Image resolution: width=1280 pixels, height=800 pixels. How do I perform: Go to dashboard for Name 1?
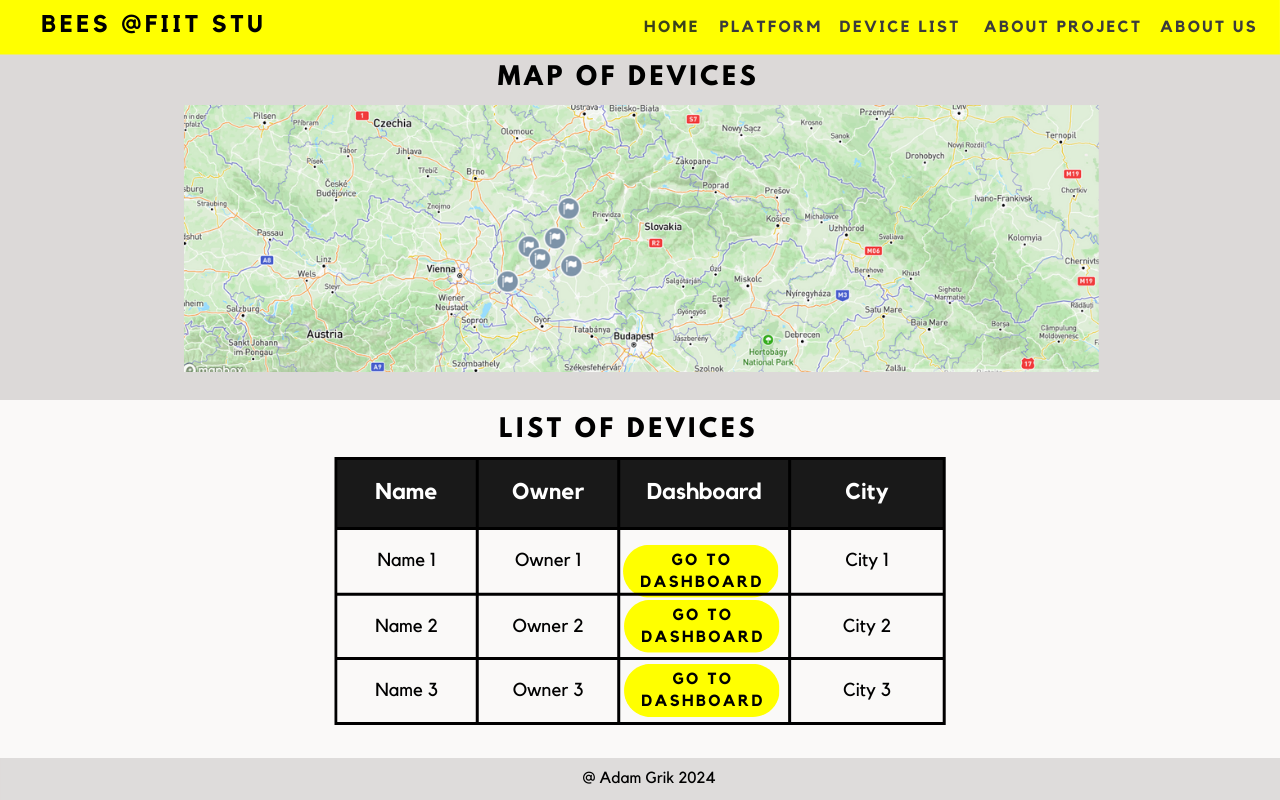click(701, 570)
